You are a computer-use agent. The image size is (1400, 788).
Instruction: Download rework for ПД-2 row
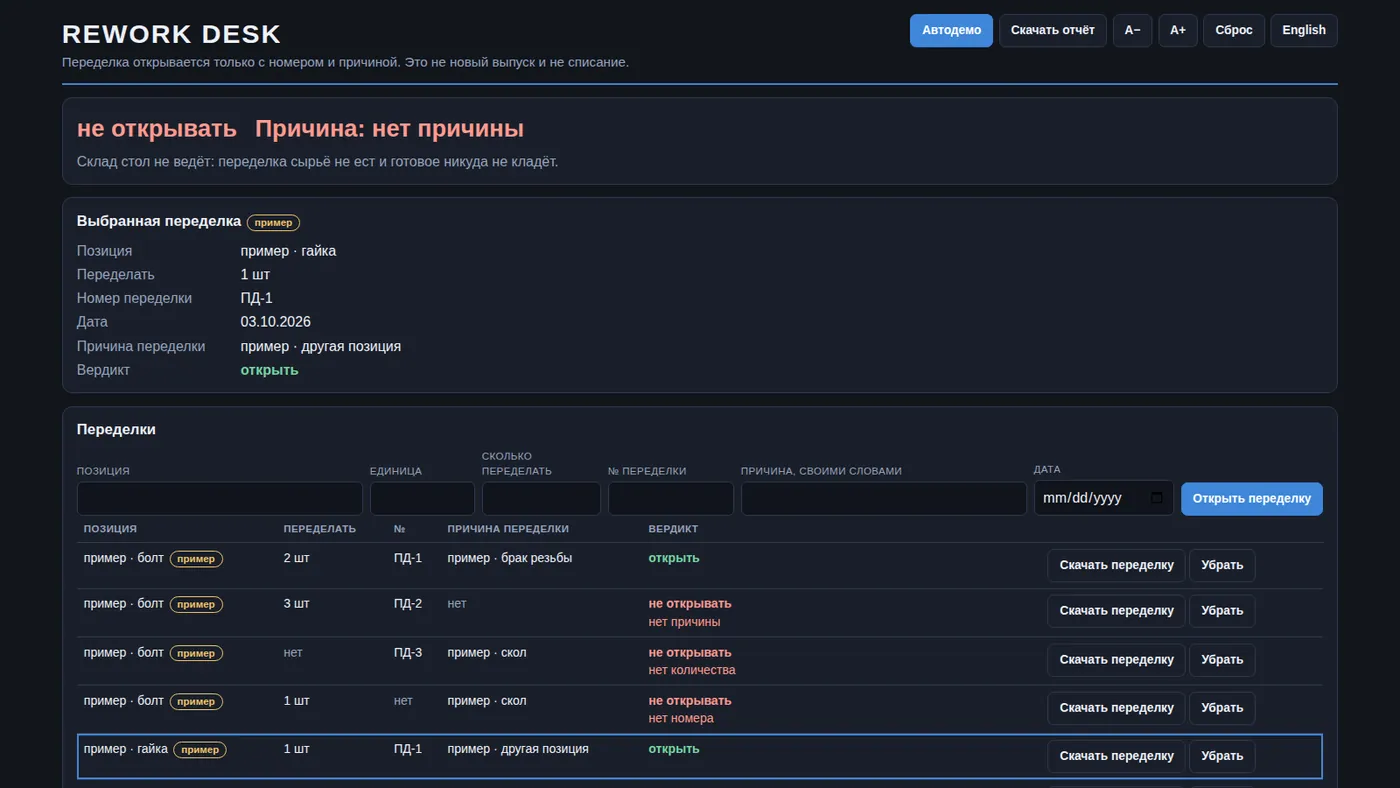1116,611
